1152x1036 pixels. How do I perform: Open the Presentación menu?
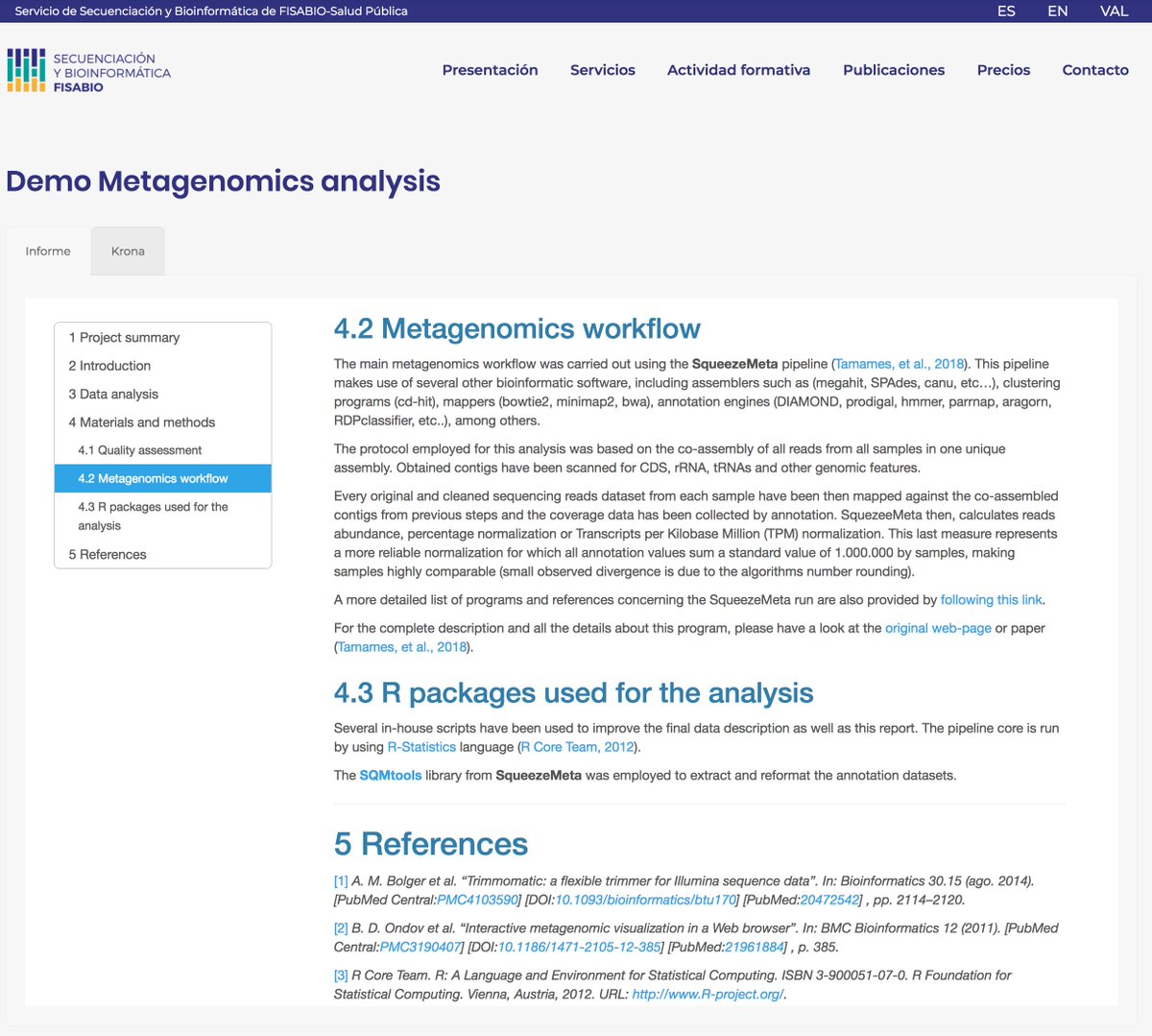click(490, 70)
